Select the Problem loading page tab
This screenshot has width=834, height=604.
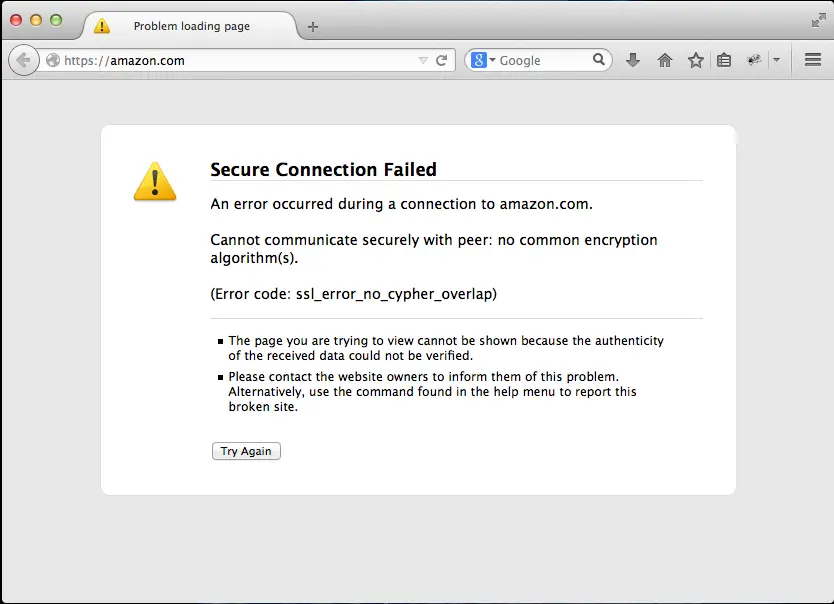click(190, 28)
